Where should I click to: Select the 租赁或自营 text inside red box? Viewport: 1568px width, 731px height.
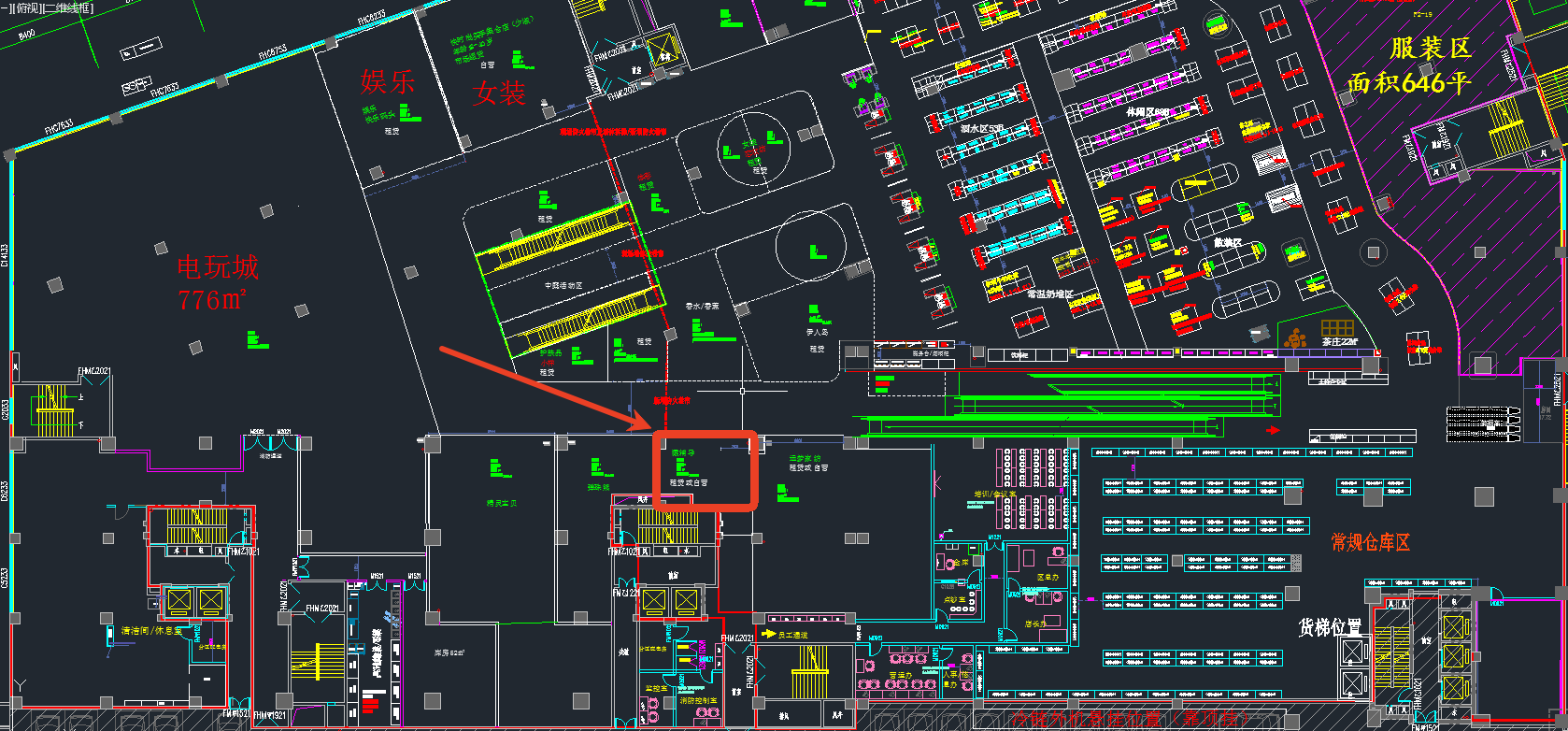[x=689, y=483]
